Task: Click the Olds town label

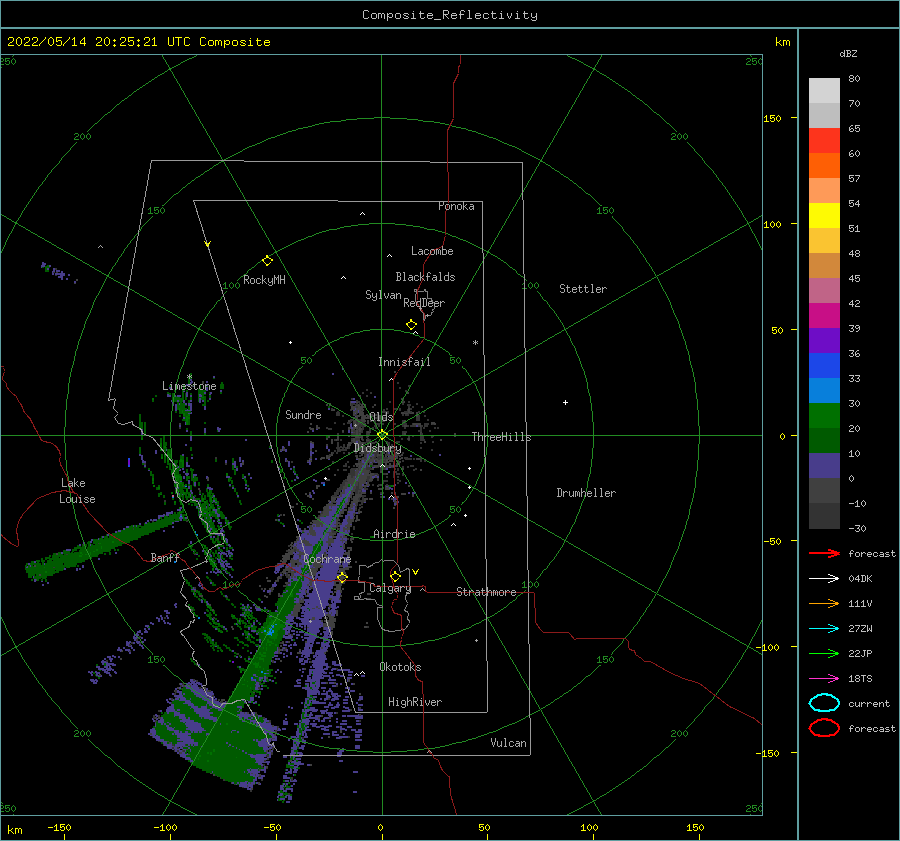Action: click(x=381, y=417)
